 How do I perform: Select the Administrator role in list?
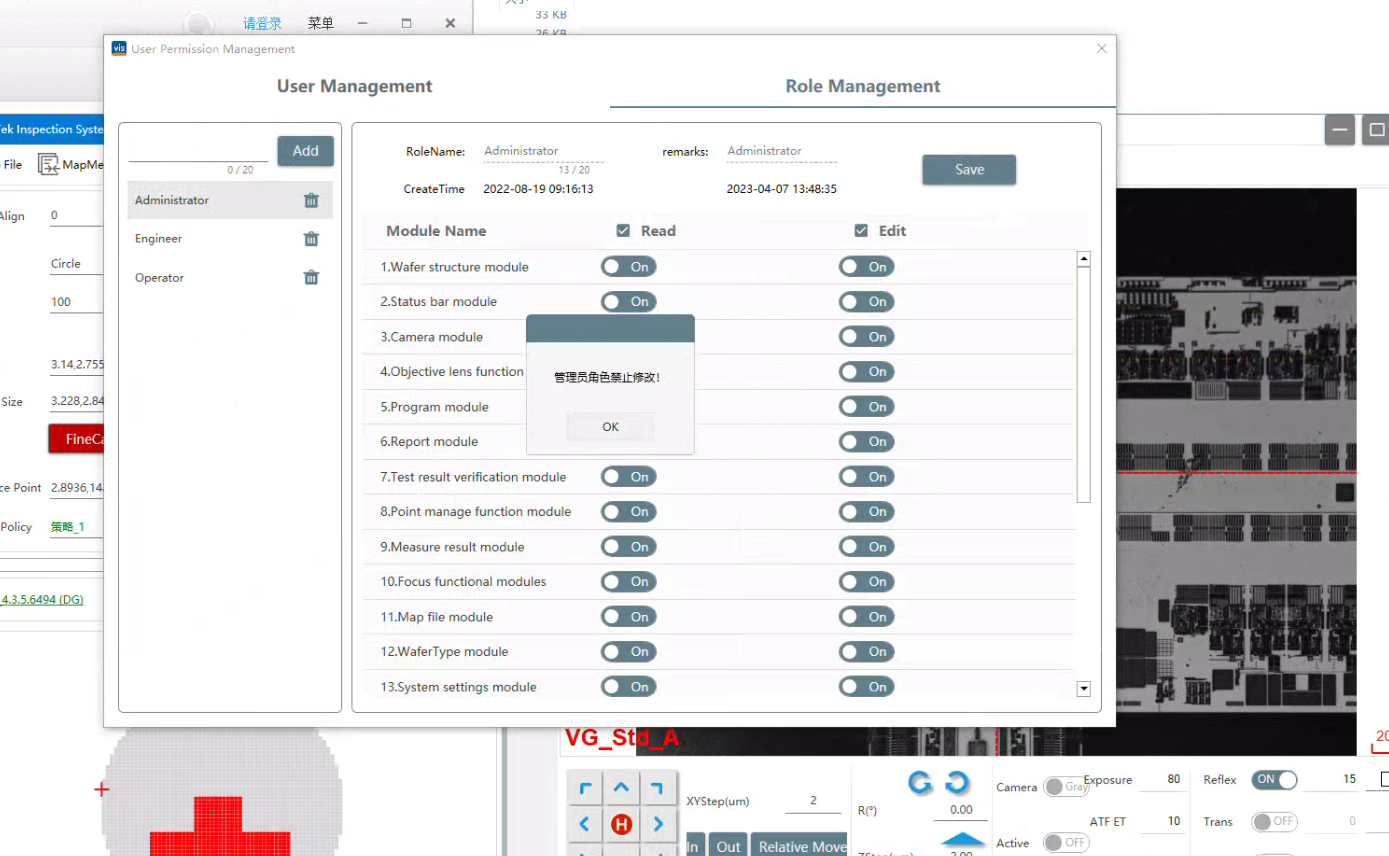click(230, 200)
